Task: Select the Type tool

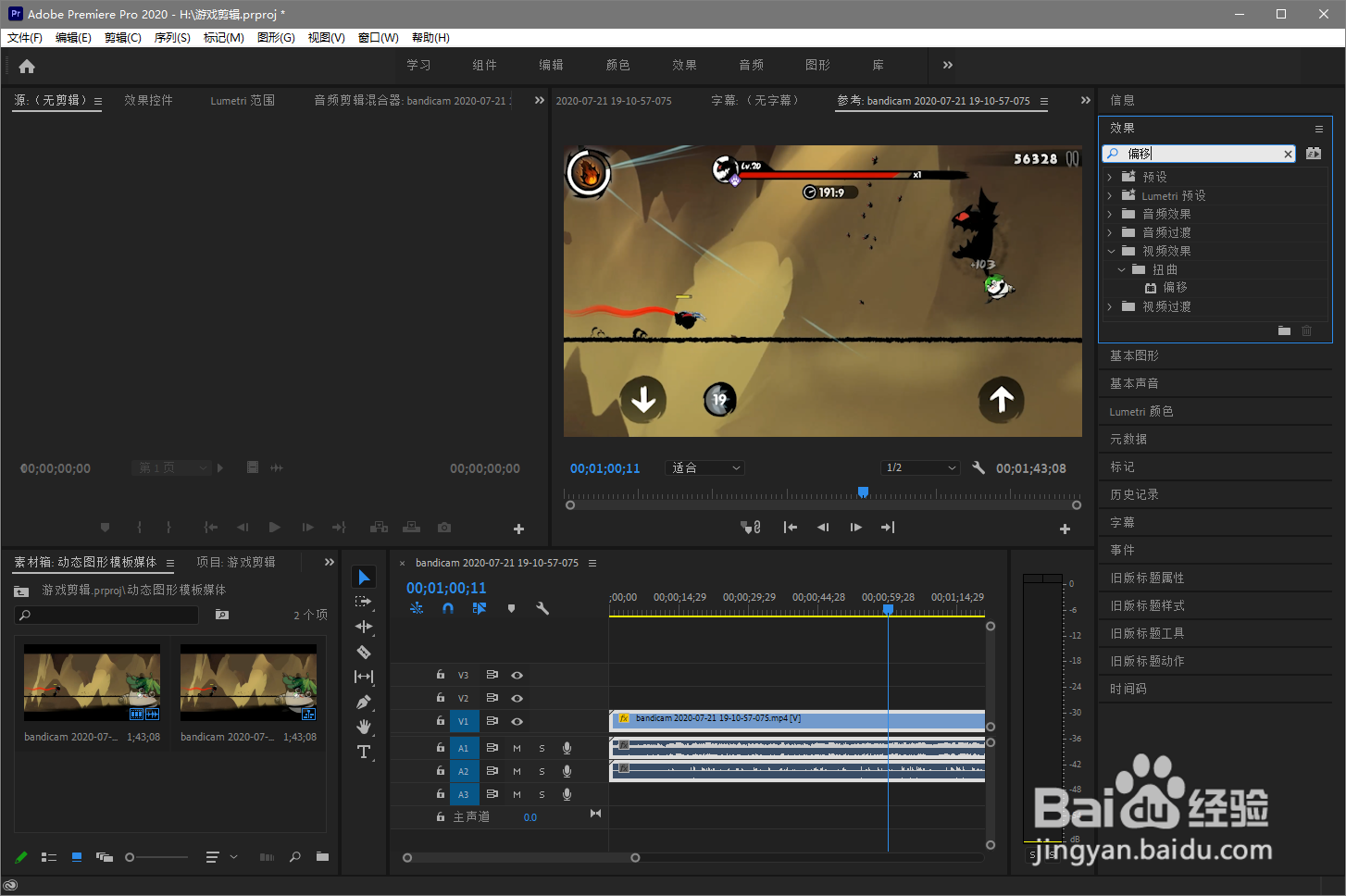Action: pyautogui.click(x=364, y=752)
